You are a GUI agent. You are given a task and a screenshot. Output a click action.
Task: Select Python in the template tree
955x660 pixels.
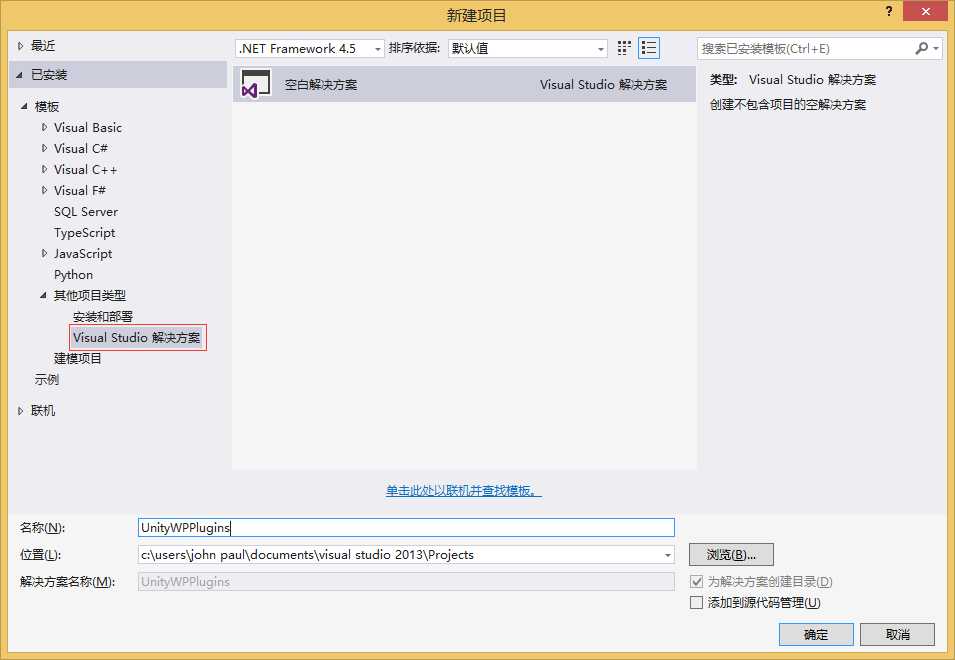[x=73, y=275]
